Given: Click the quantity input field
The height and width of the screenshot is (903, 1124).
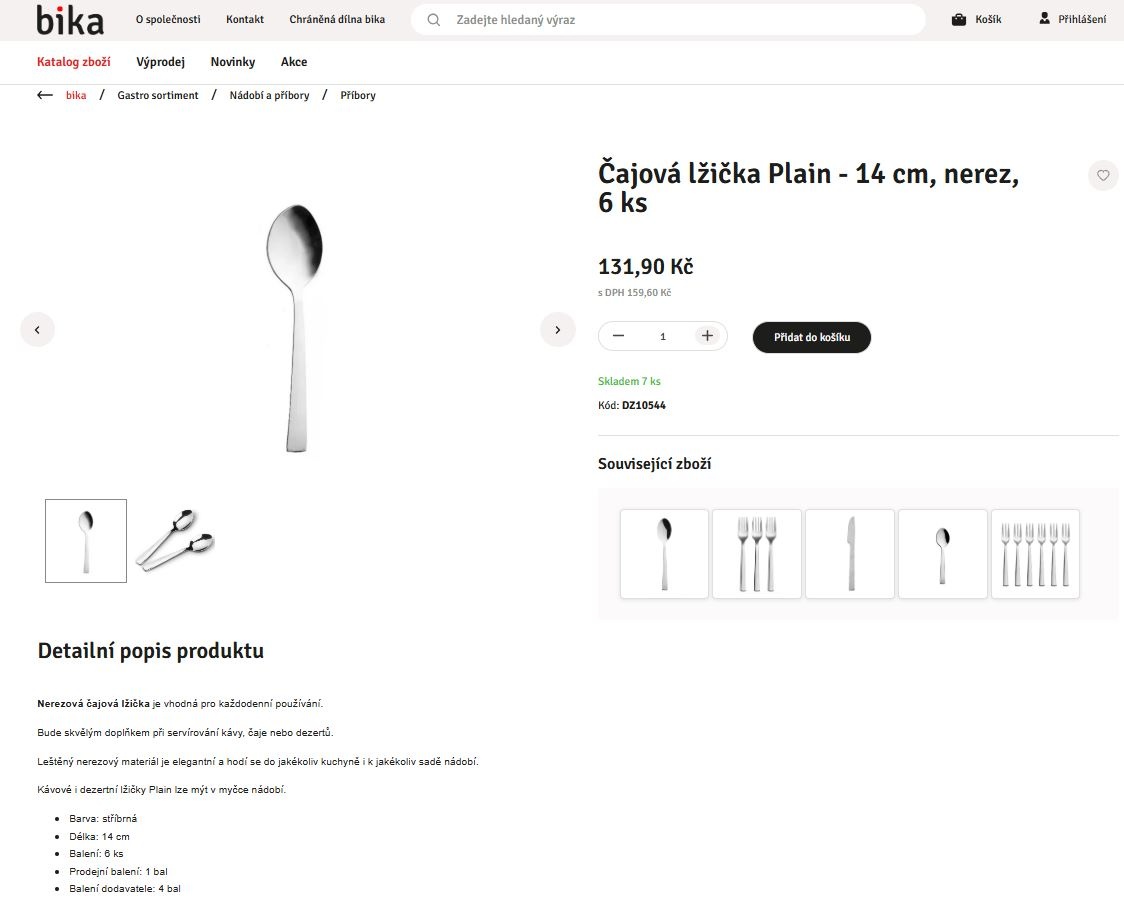Looking at the screenshot, I should point(663,336).
